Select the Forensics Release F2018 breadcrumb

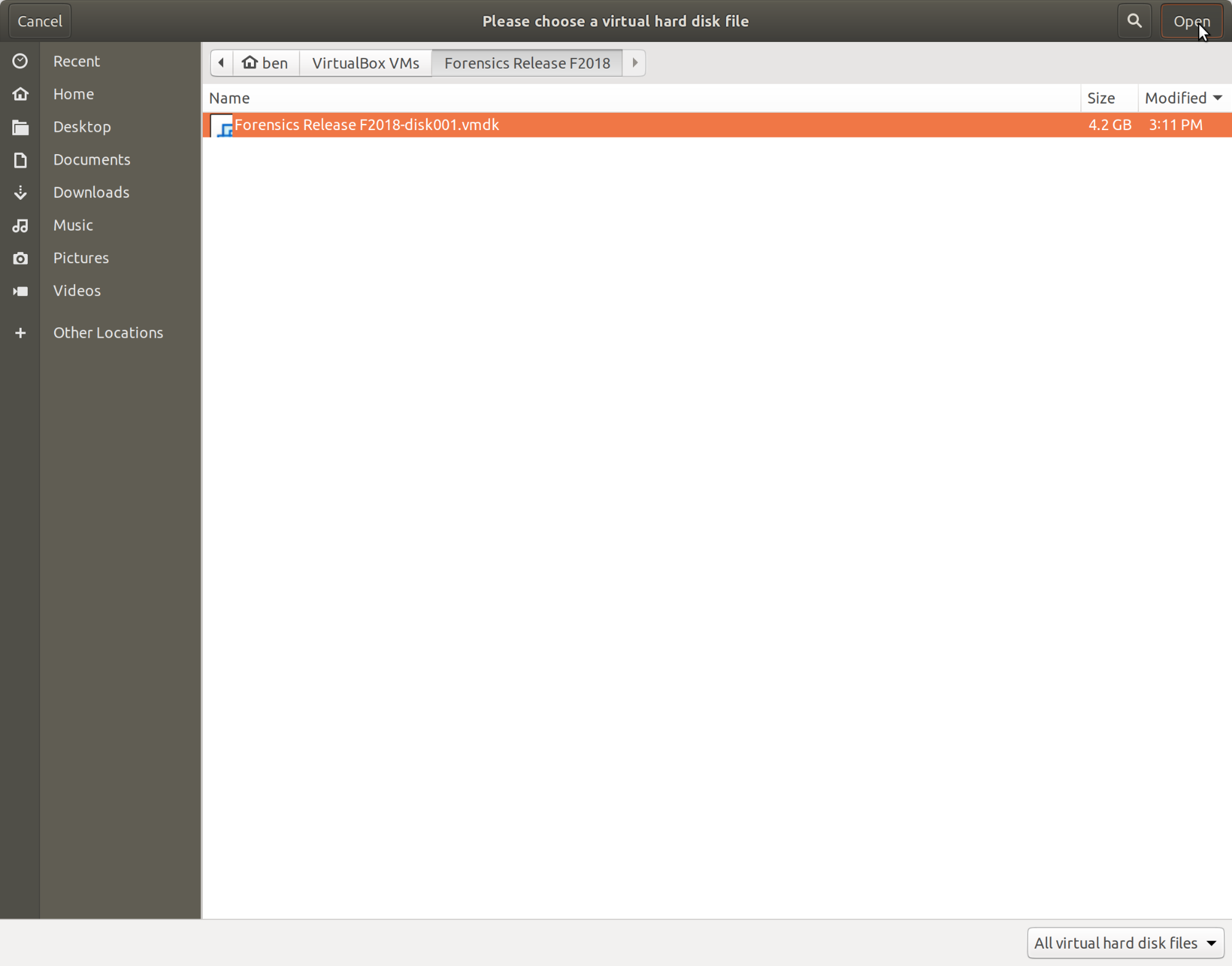click(x=527, y=63)
